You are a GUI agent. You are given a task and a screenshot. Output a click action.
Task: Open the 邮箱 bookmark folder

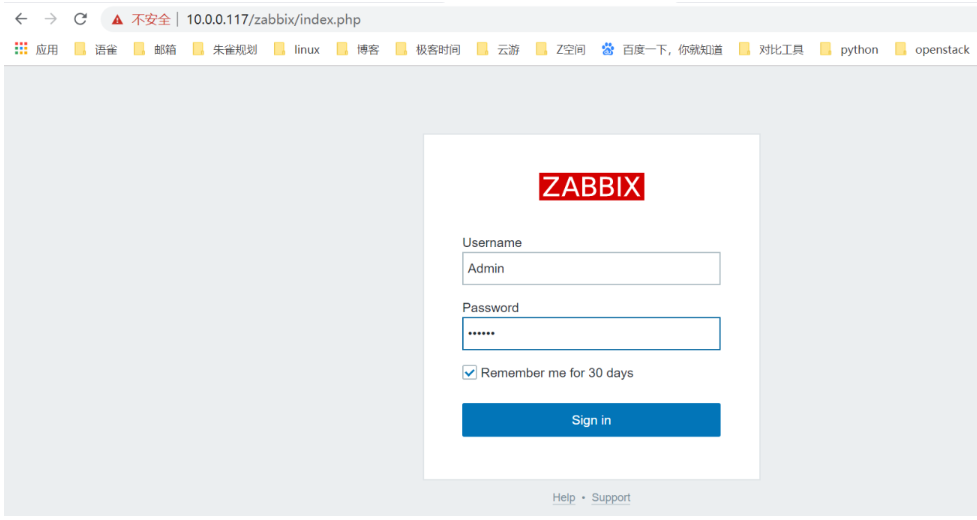click(x=155, y=49)
